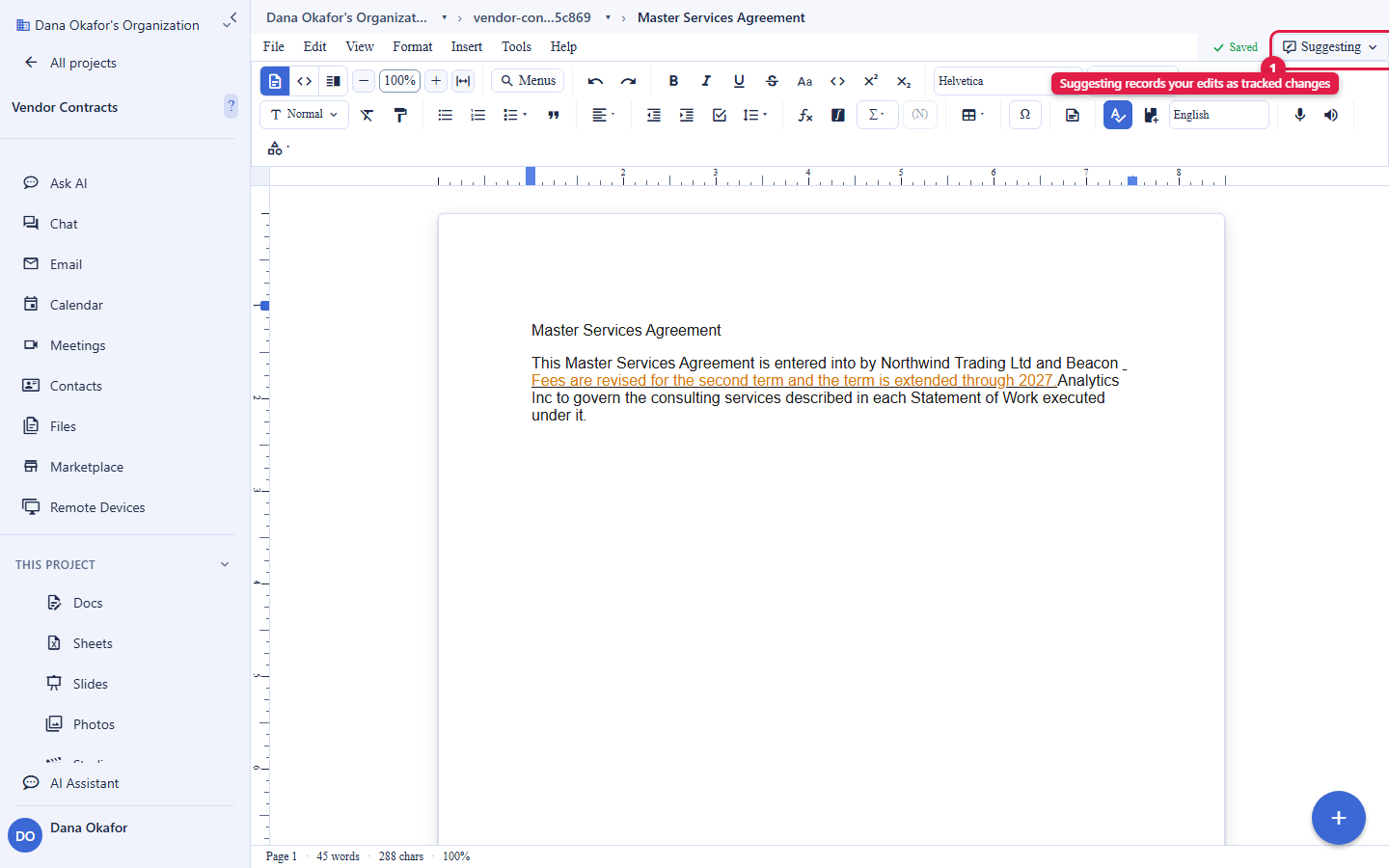The width and height of the screenshot is (1389, 868).
Task: Switch to source code view
Action: [304, 81]
